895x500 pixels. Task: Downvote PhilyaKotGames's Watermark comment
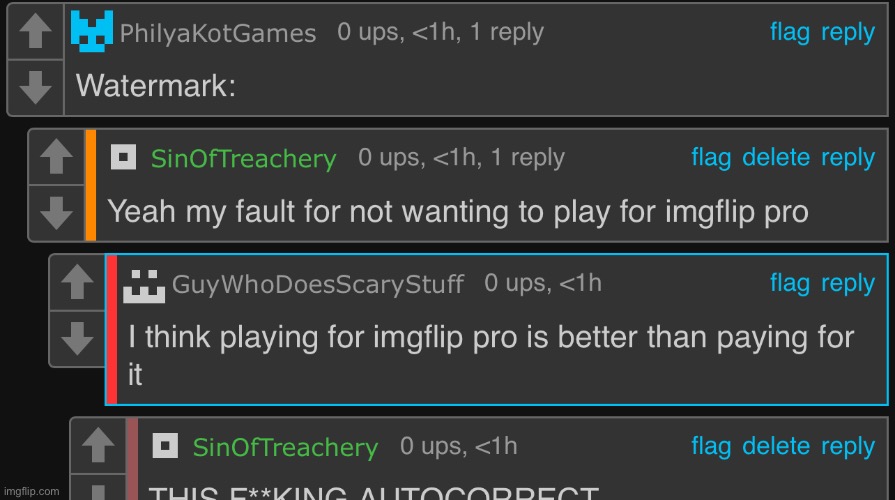35,87
